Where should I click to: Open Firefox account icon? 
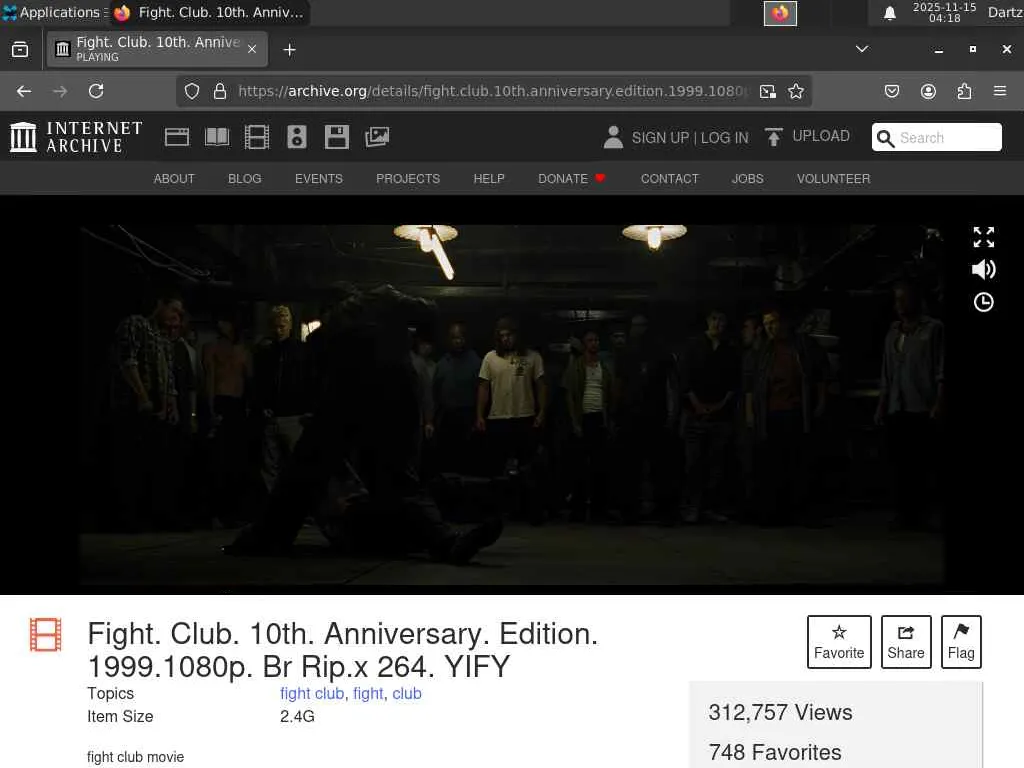(x=928, y=91)
